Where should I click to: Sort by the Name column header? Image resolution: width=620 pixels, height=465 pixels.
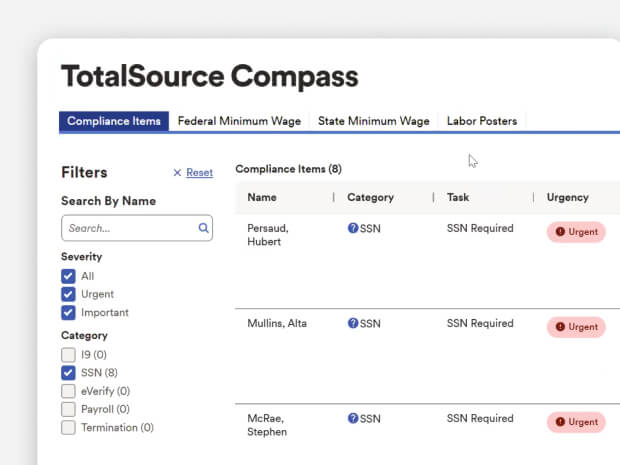tap(262, 197)
